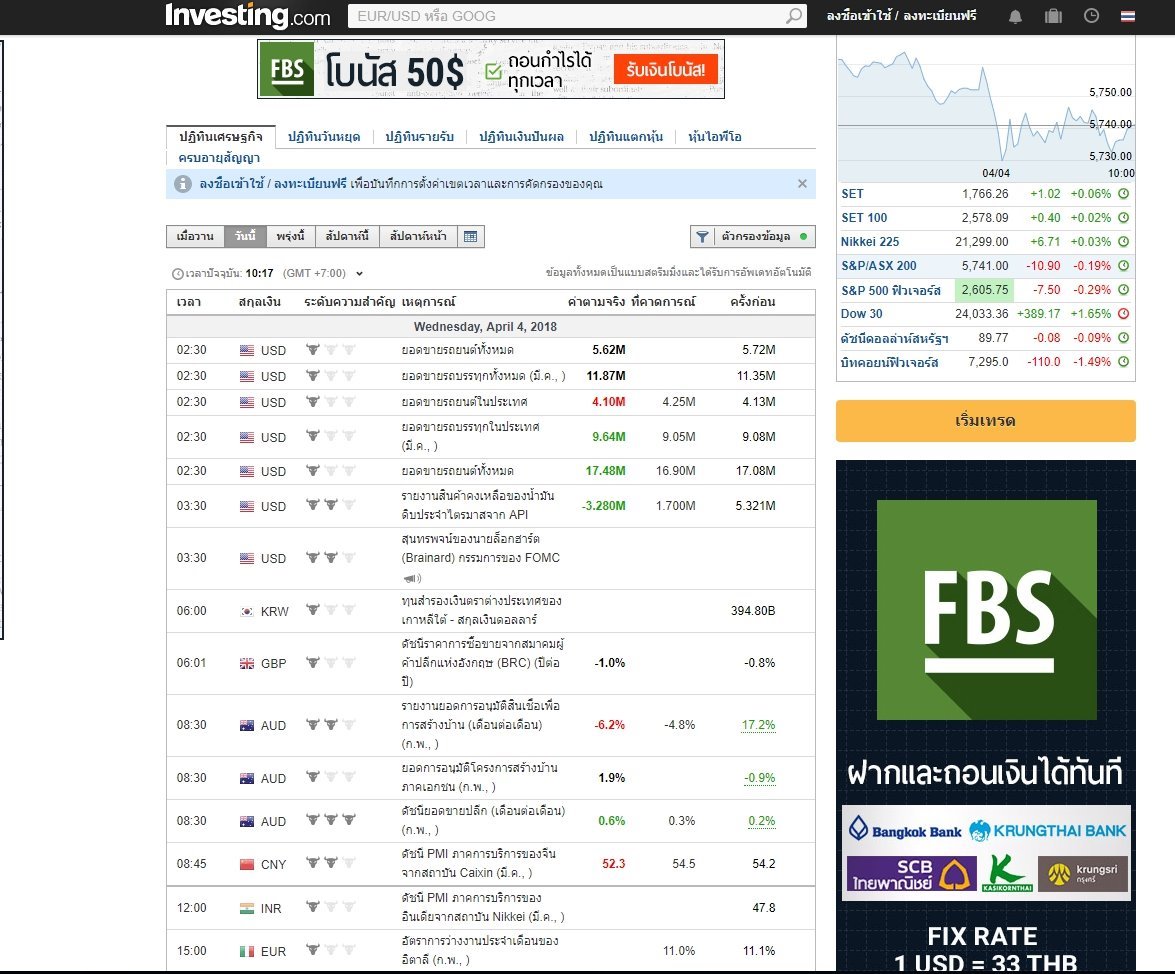Viewport: 1175px width, 974px height.
Task: Open the notifications bell
Action: click(1015, 16)
